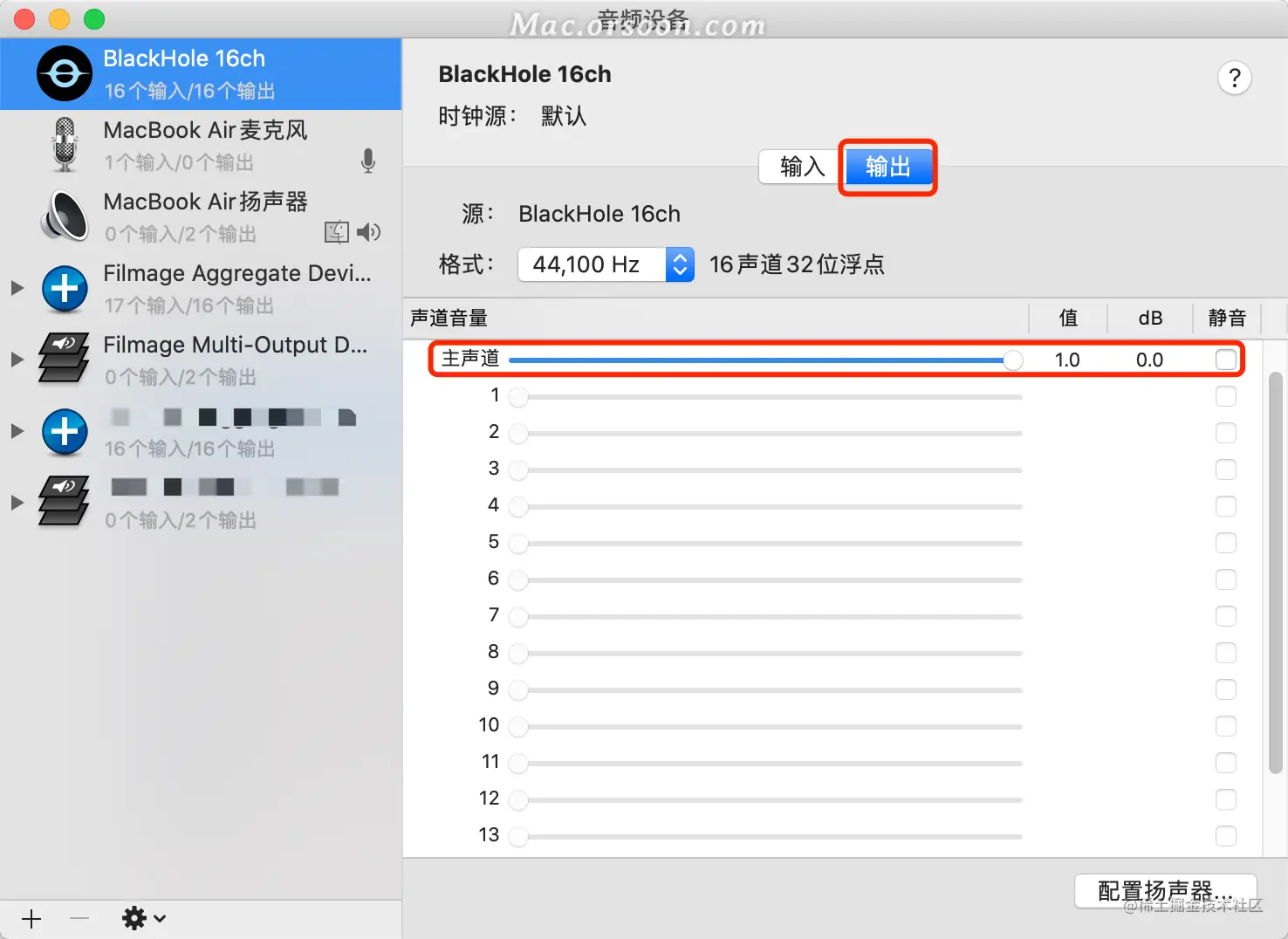Toggle mute checkbox for channel 4

(x=1226, y=506)
